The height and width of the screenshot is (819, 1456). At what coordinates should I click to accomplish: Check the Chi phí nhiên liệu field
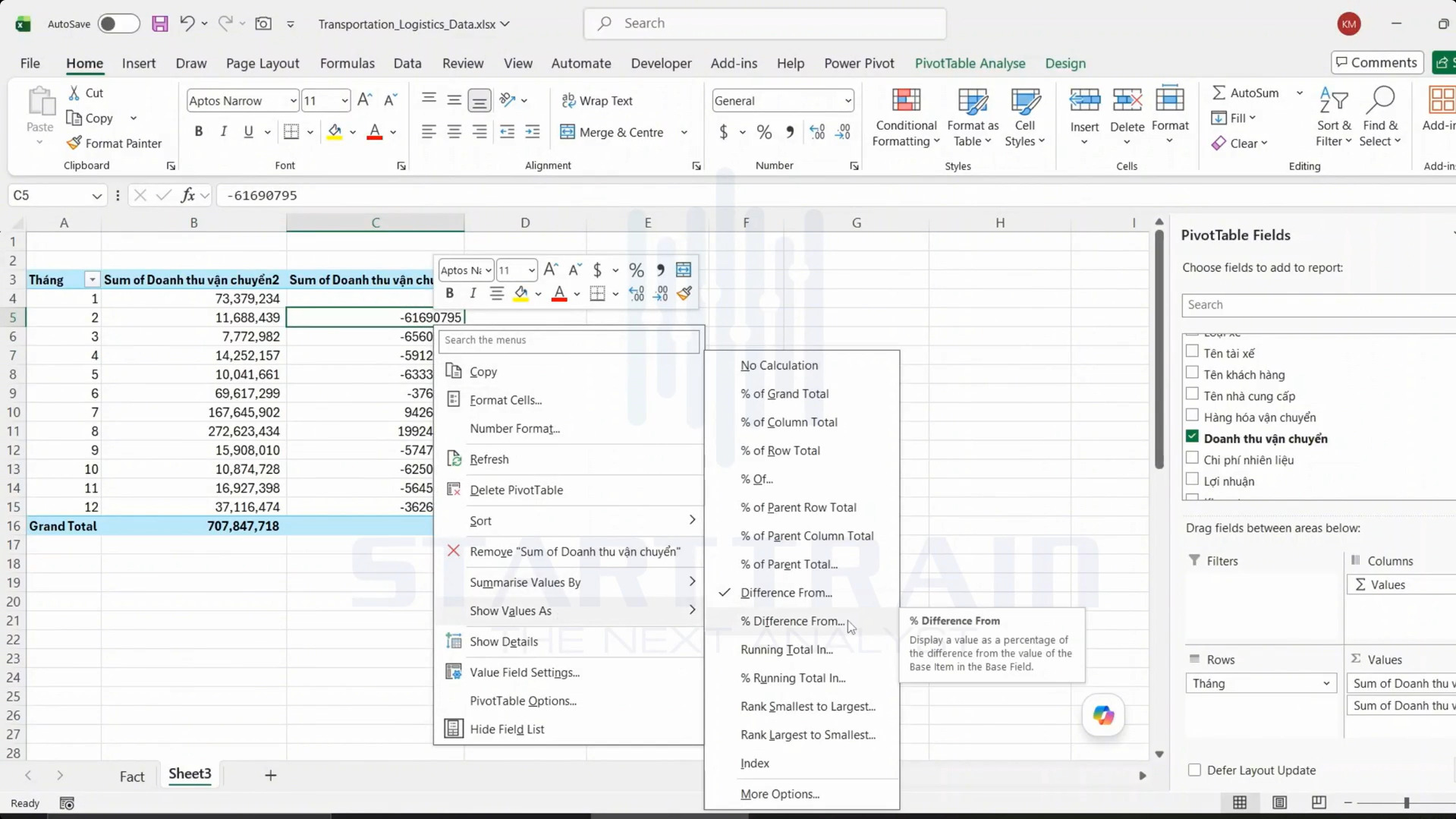click(x=1192, y=458)
